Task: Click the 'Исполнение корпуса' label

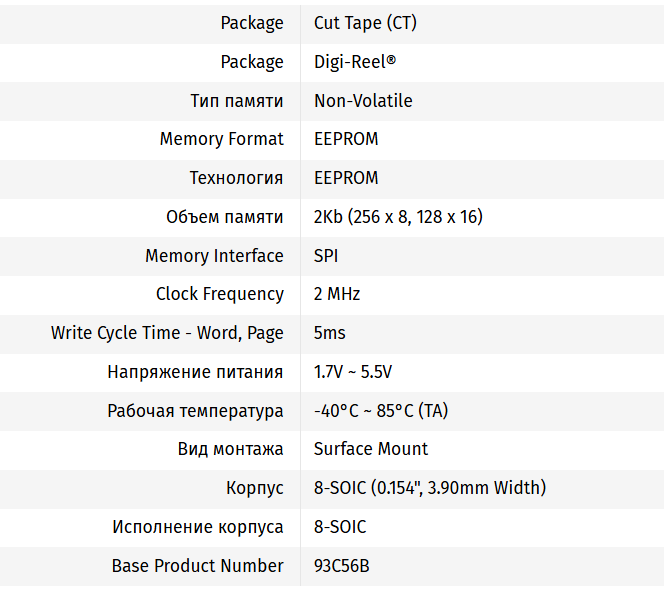Action: (198, 527)
